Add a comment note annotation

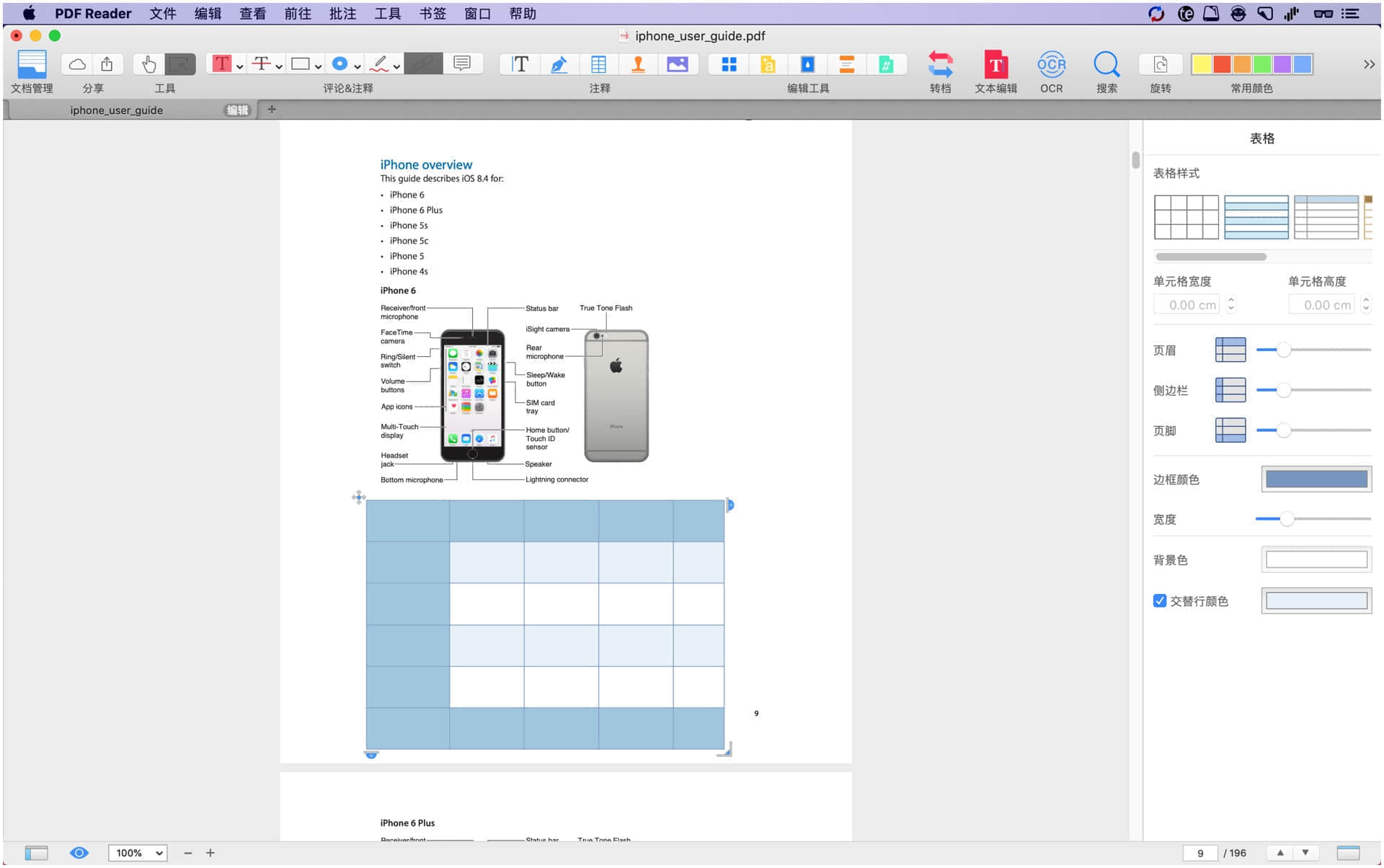[462, 63]
